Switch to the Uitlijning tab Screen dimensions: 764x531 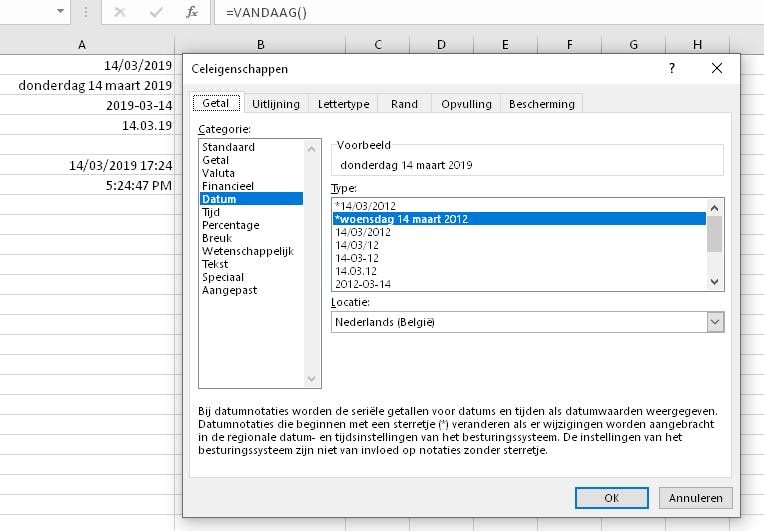click(276, 104)
